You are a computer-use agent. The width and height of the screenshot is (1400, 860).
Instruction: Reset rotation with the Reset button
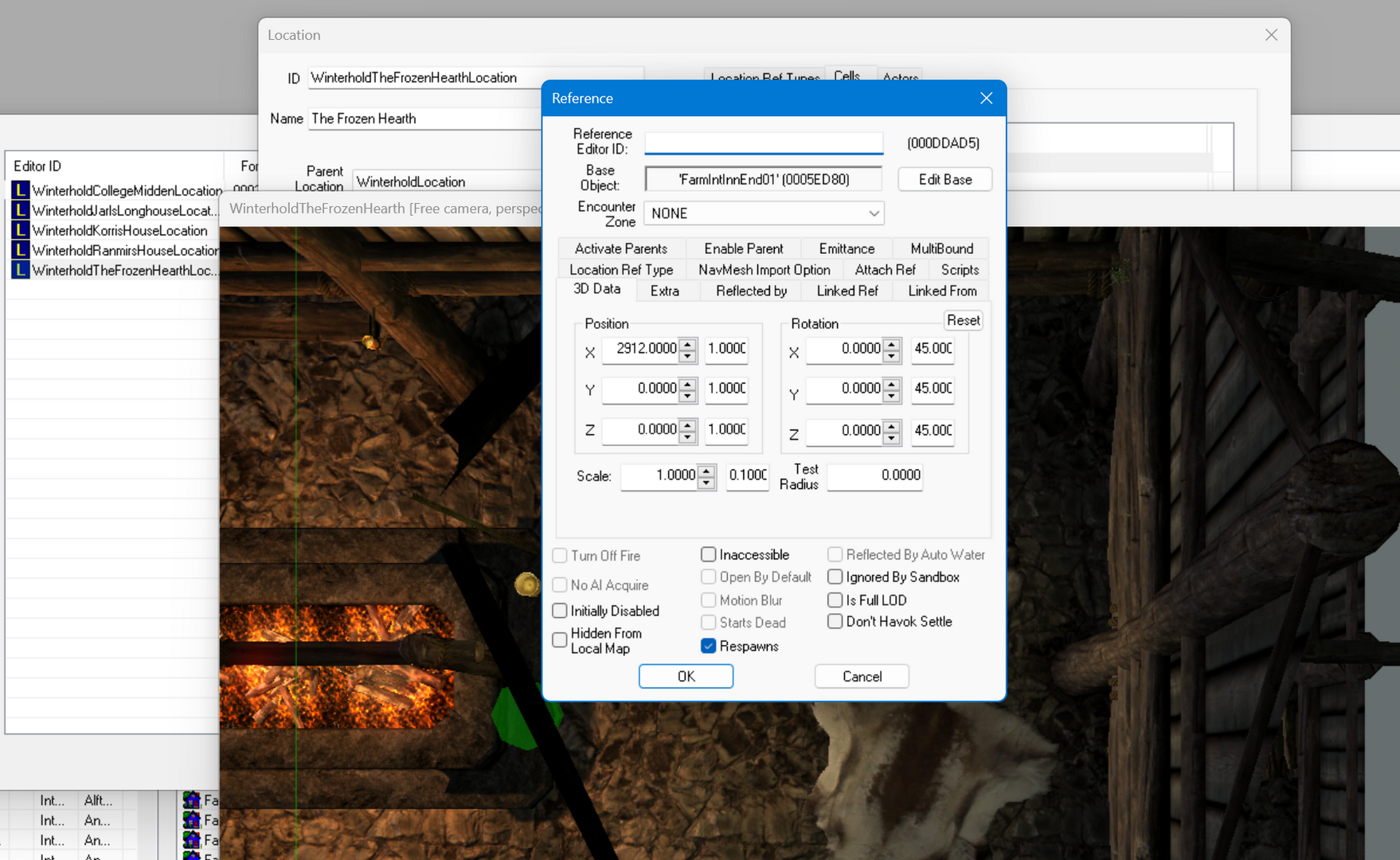(963, 320)
